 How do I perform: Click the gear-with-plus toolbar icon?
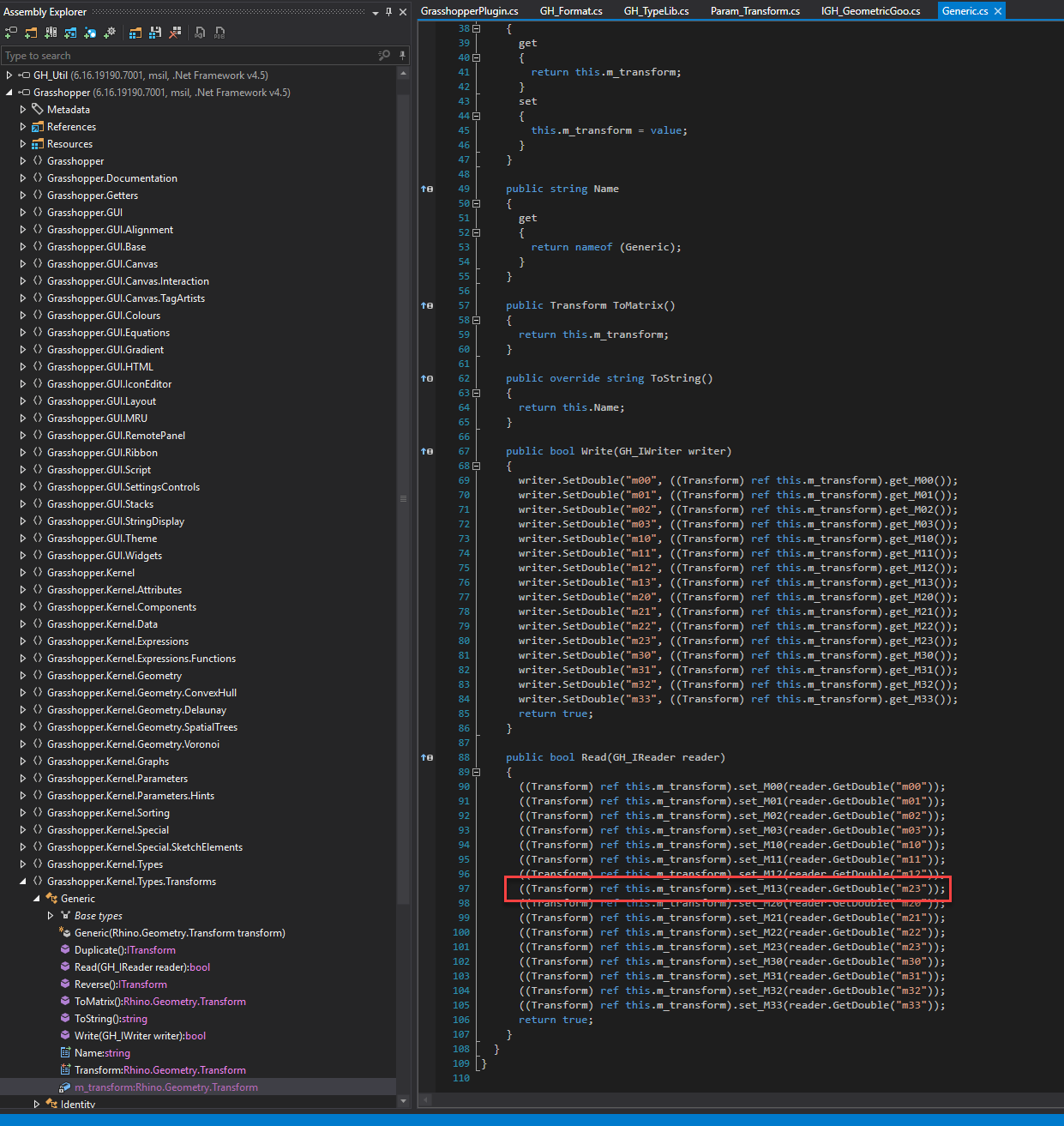point(110,32)
